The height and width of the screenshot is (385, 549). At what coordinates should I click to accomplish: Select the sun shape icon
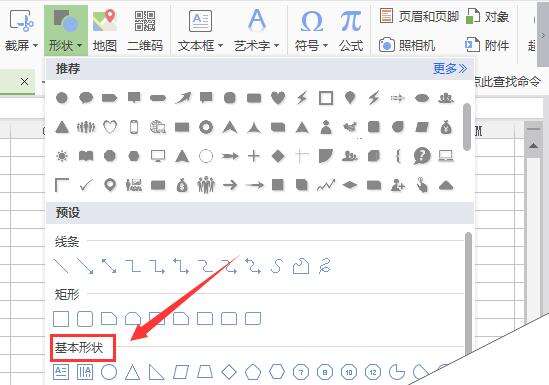62,156
